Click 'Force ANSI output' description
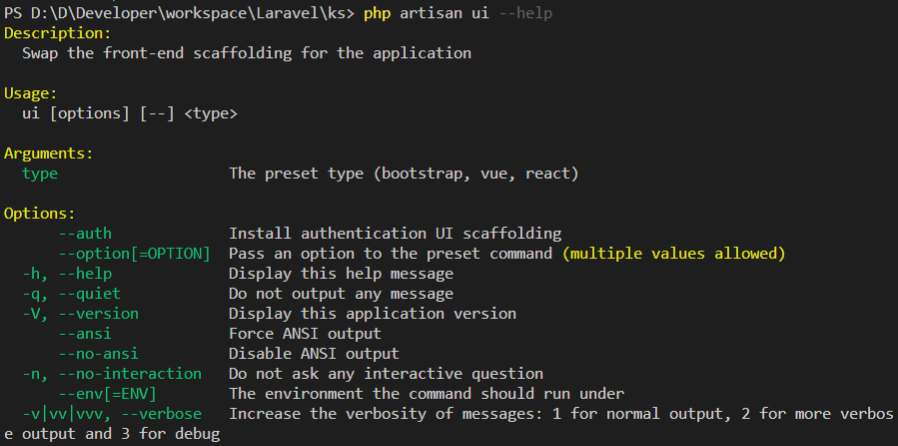The height and width of the screenshot is (446, 898). (305, 334)
